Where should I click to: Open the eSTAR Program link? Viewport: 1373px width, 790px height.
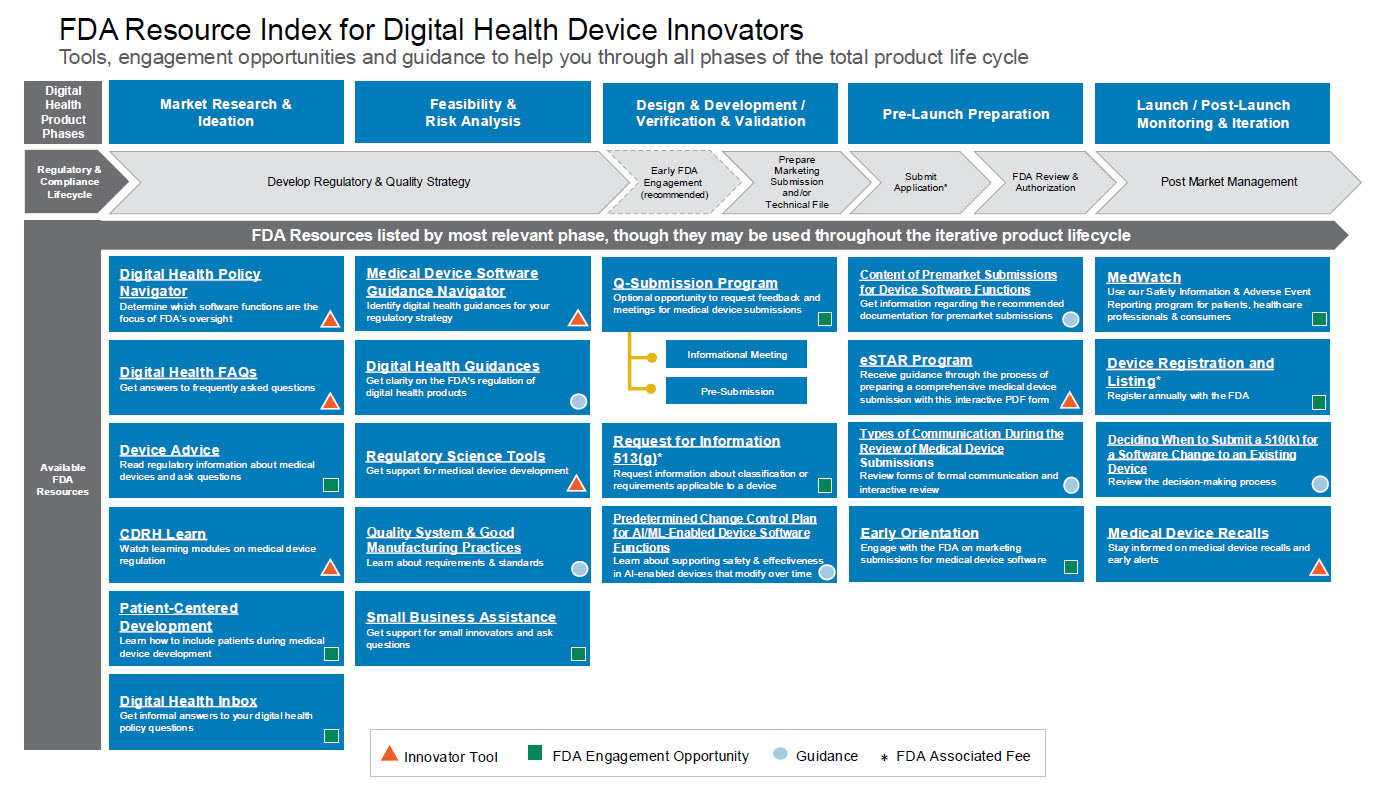pos(916,360)
